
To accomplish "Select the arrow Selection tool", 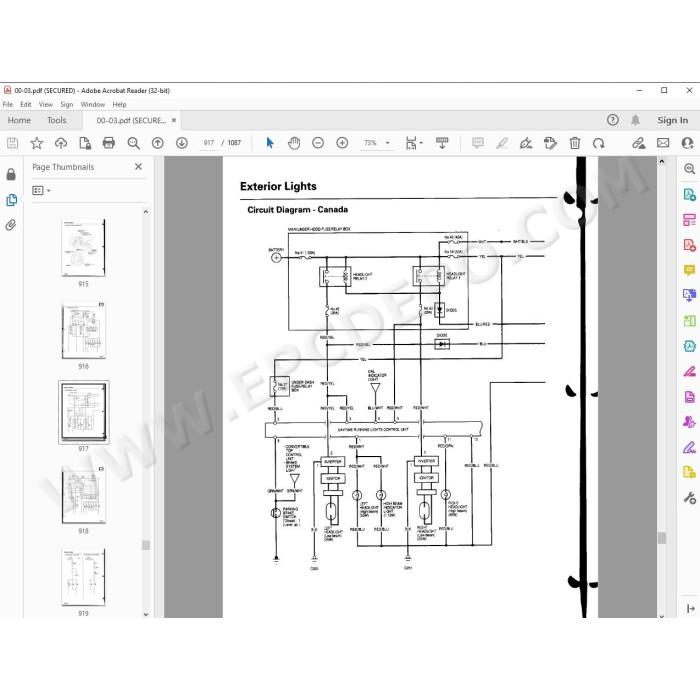I will pos(270,143).
